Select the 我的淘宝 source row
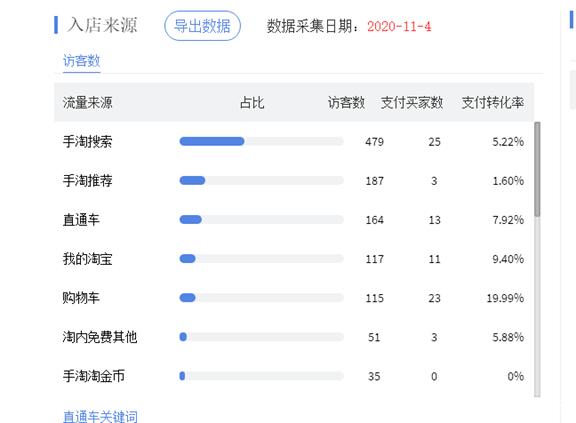 click(x=294, y=258)
